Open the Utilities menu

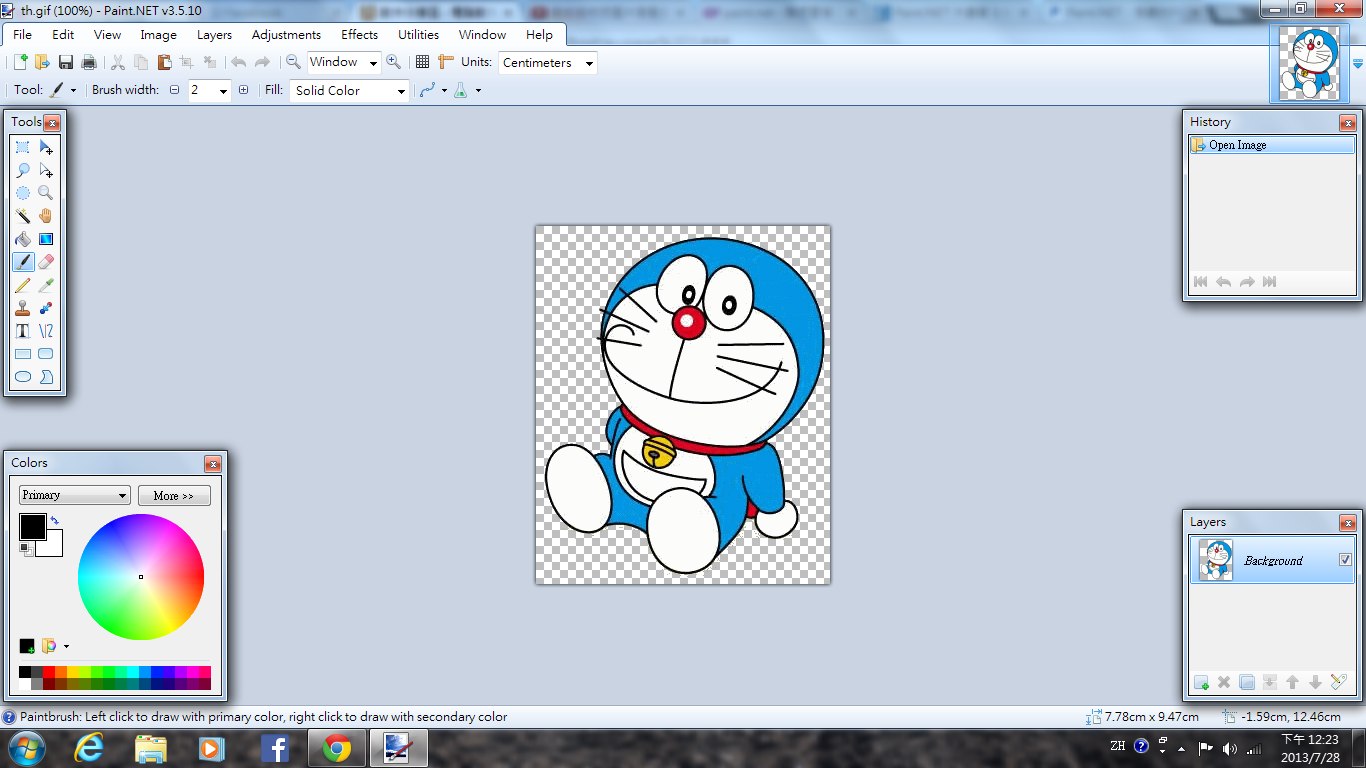[418, 34]
